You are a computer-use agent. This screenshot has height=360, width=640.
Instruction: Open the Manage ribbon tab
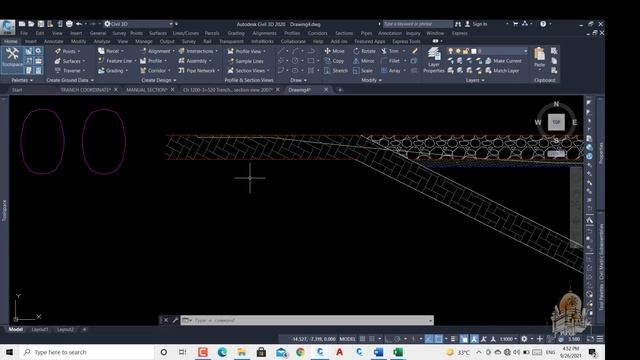tap(143, 41)
